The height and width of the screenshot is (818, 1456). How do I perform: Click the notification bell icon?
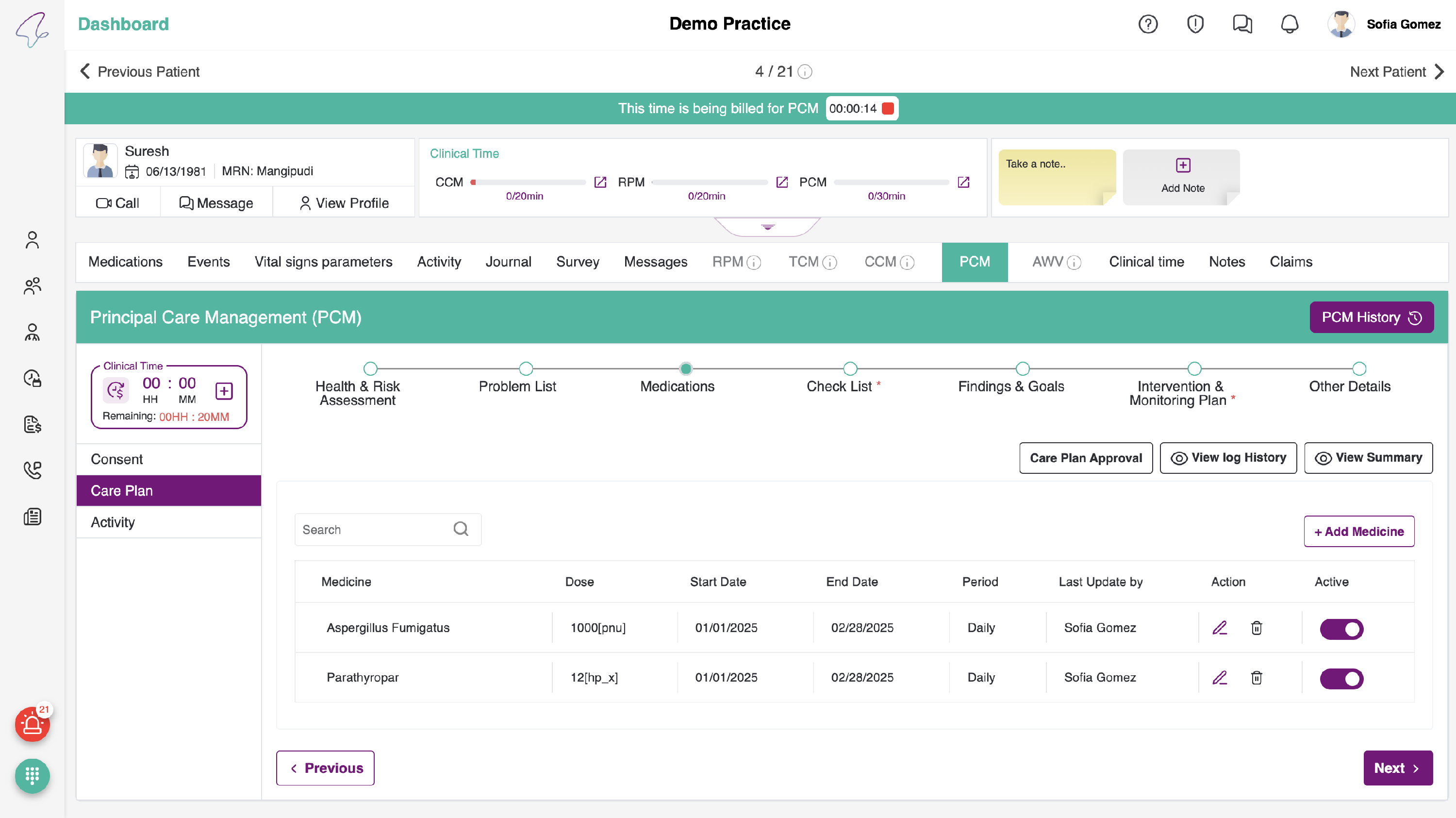coord(1289,24)
